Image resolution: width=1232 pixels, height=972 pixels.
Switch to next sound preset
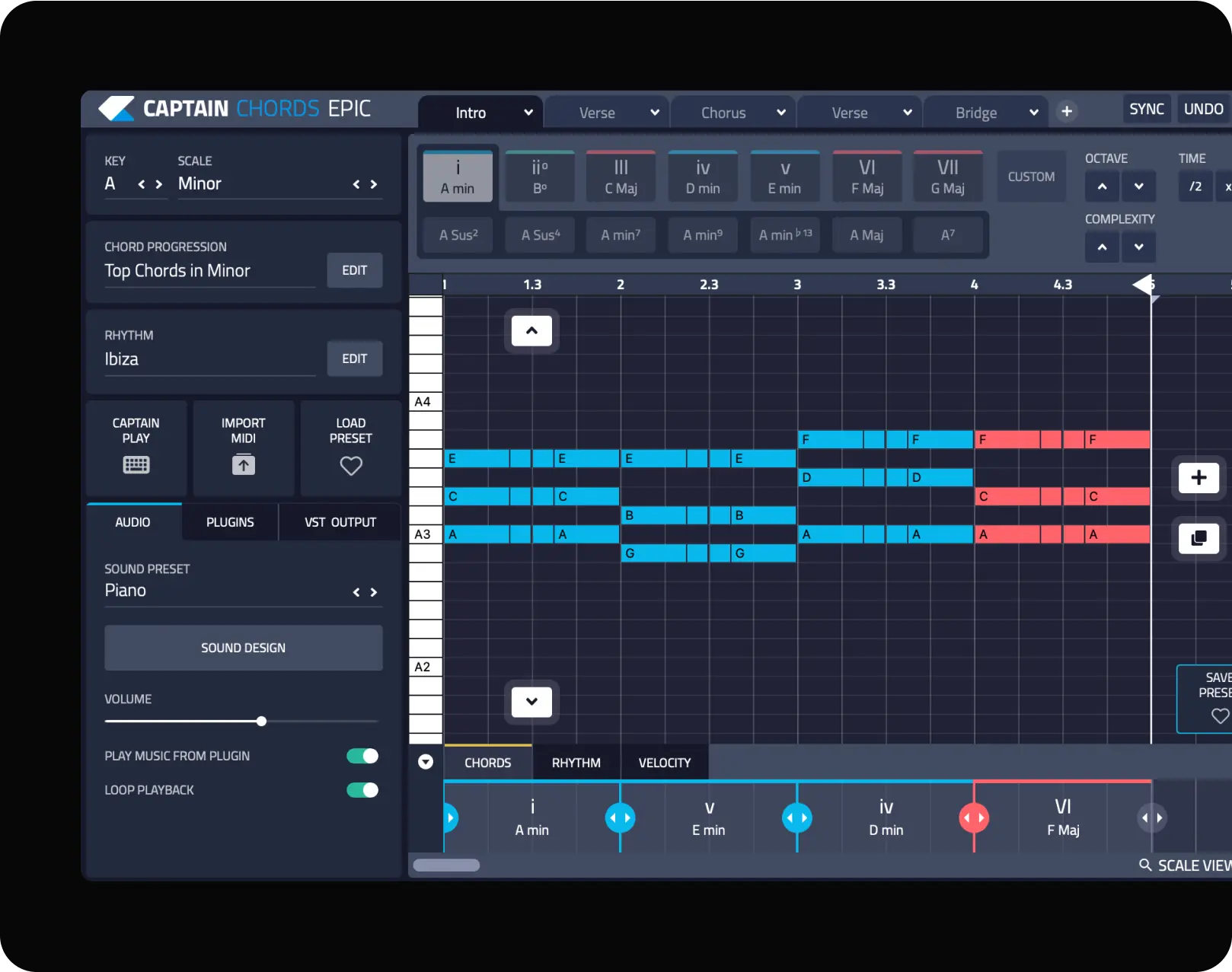click(373, 592)
